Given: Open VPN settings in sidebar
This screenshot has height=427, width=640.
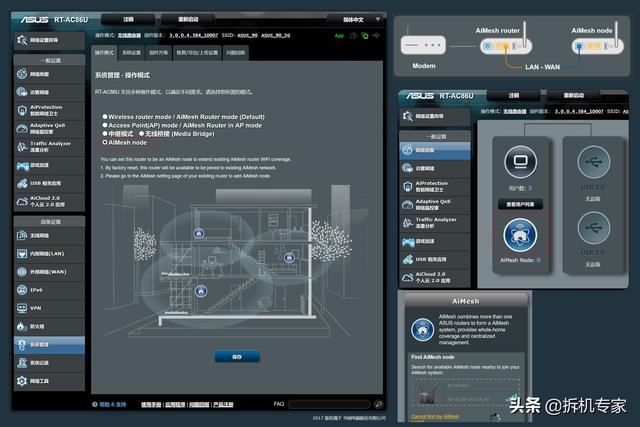Looking at the screenshot, I should [49, 308].
